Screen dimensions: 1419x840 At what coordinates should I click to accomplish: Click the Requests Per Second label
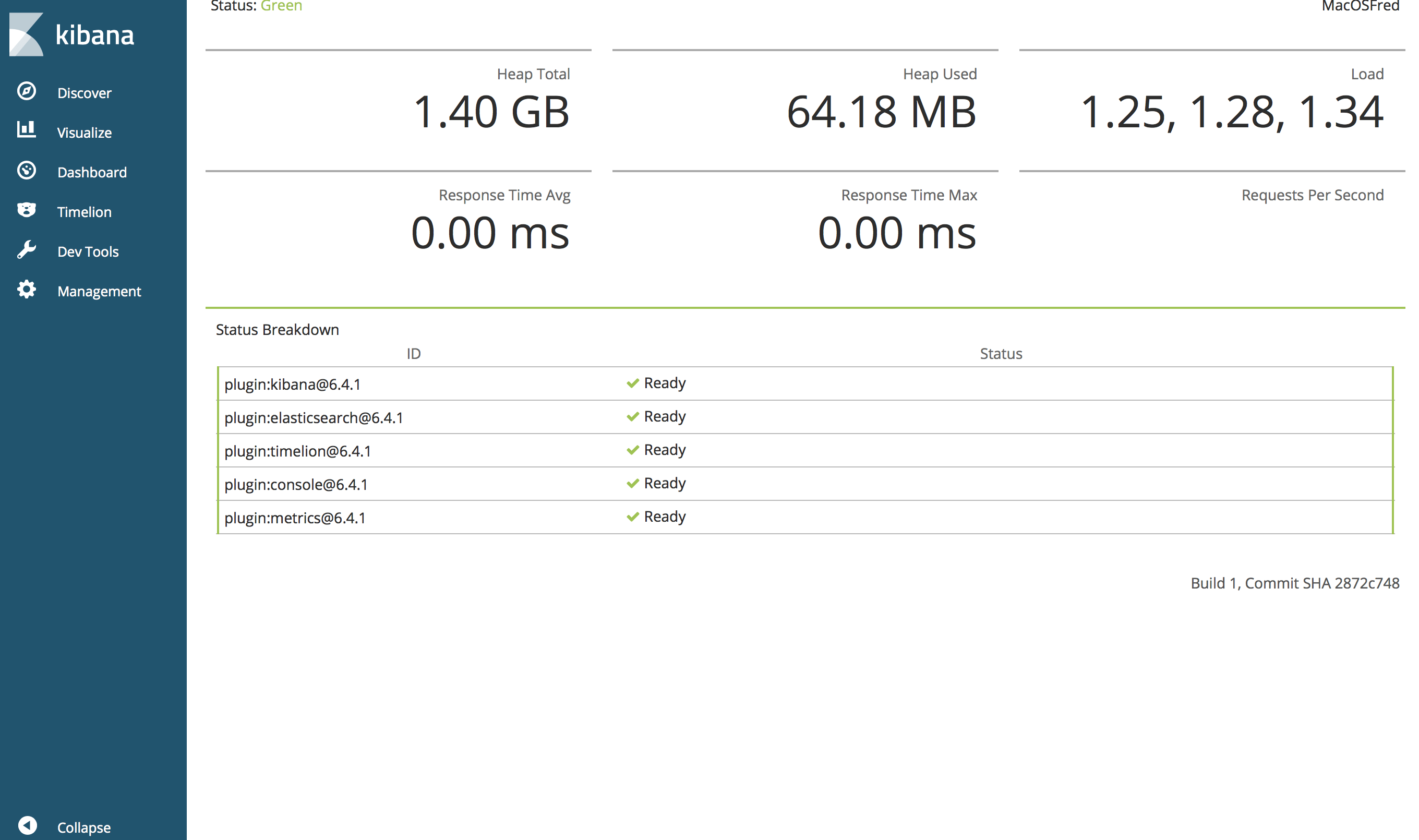[1312, 195]
